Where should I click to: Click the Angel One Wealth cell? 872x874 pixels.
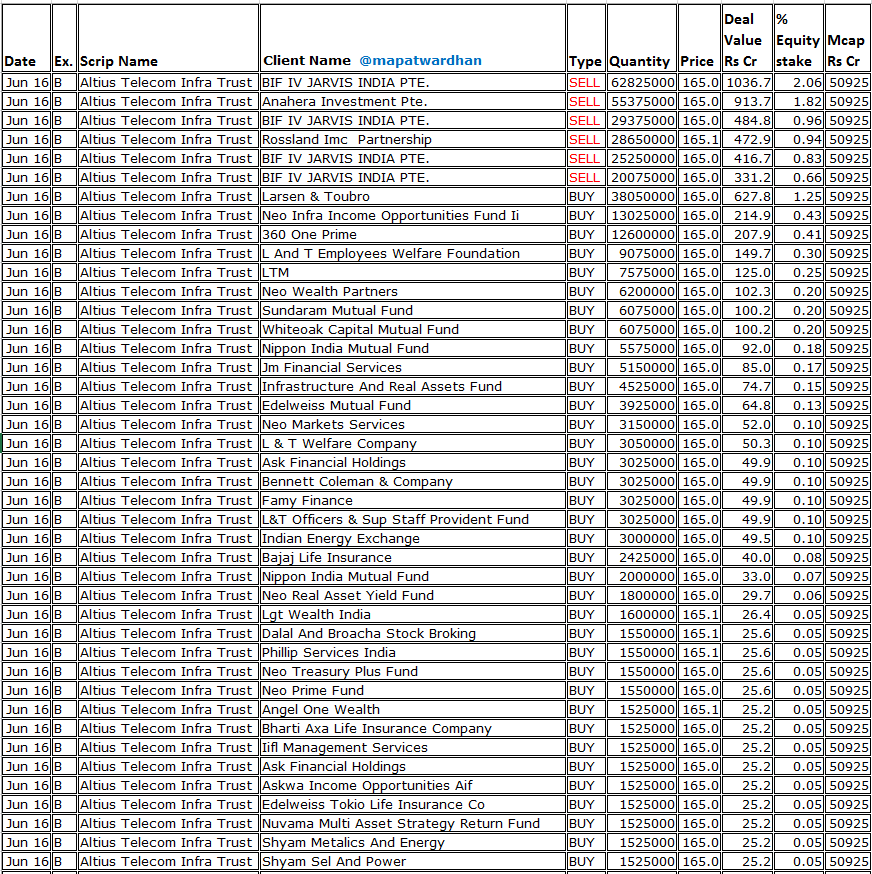(x=413, y=709)
